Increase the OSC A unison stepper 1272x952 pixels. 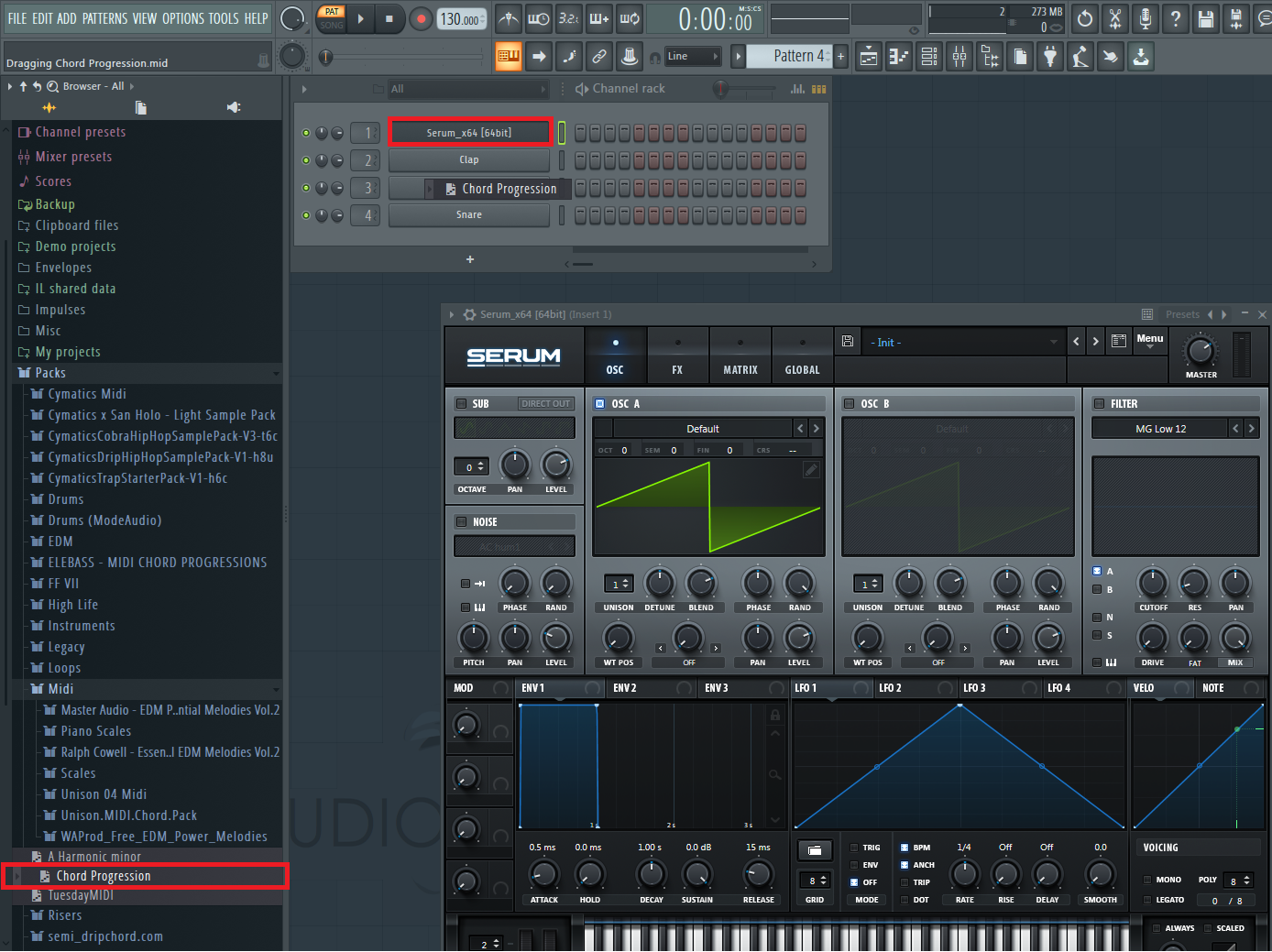point(626,581)
